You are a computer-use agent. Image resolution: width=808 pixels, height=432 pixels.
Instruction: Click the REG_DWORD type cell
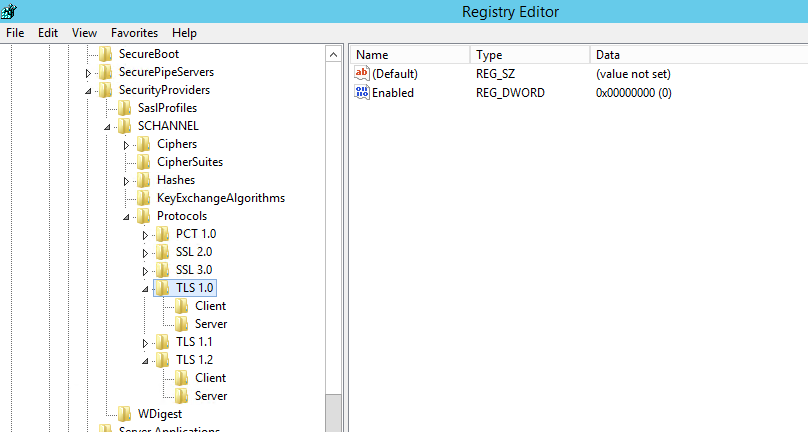pyautogui.click(x=510, y=93)
